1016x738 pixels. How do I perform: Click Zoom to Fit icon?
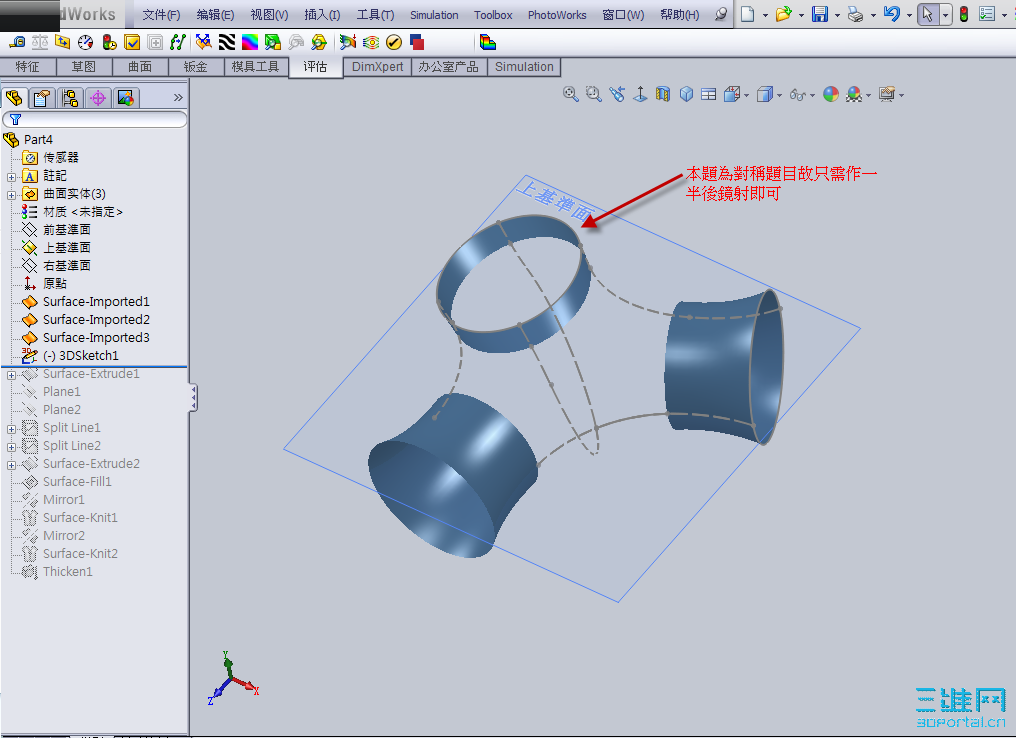click(571, 95)
